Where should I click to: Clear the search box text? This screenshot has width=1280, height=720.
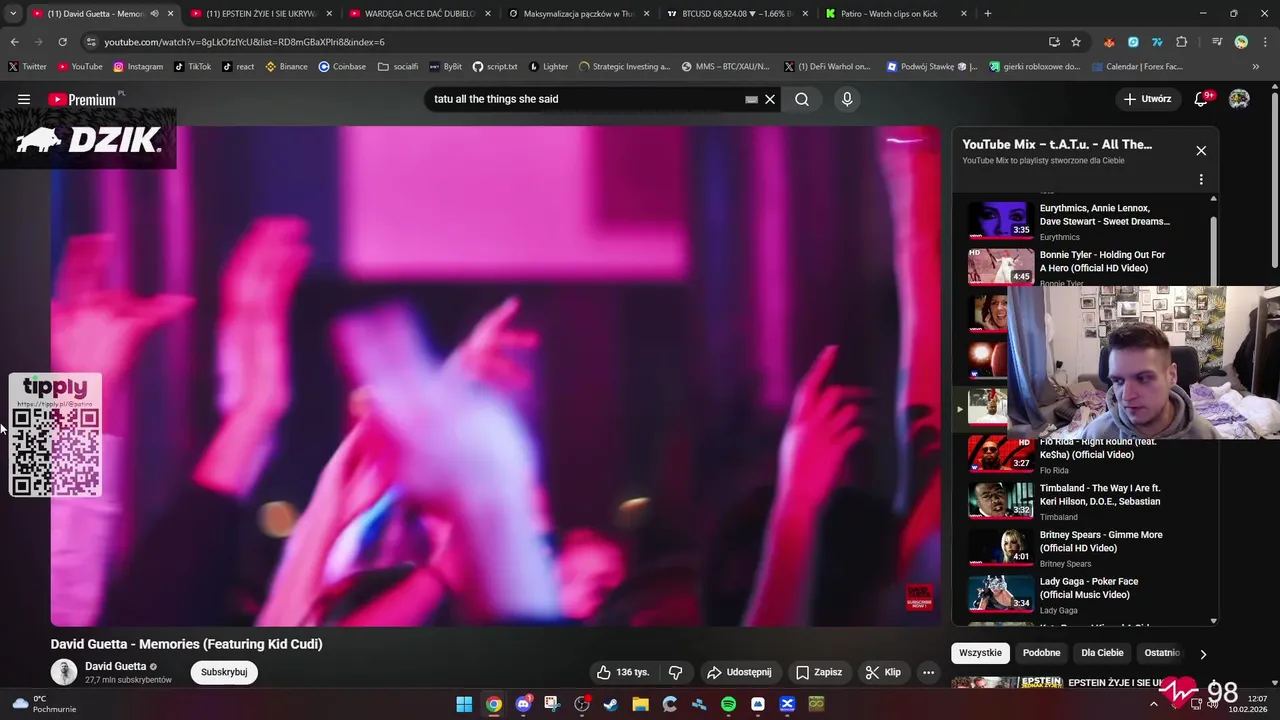click(x=770, y=99)
